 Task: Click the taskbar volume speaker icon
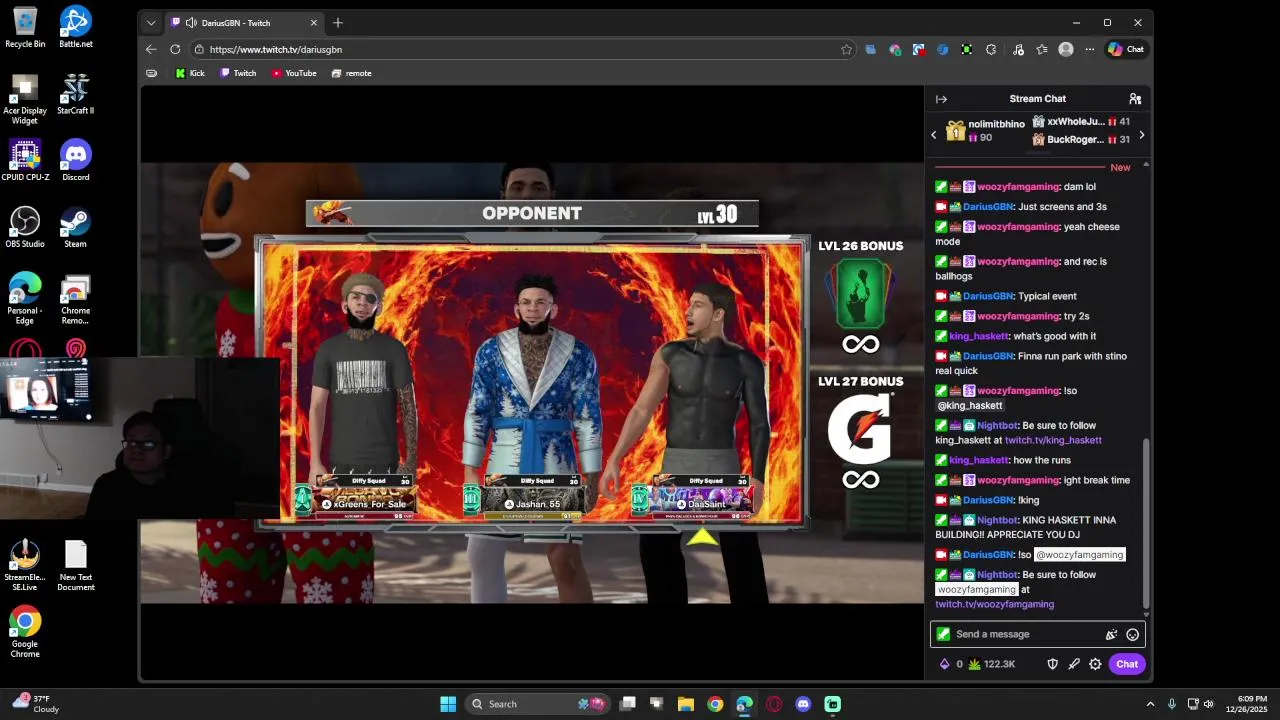point(1208,704)
